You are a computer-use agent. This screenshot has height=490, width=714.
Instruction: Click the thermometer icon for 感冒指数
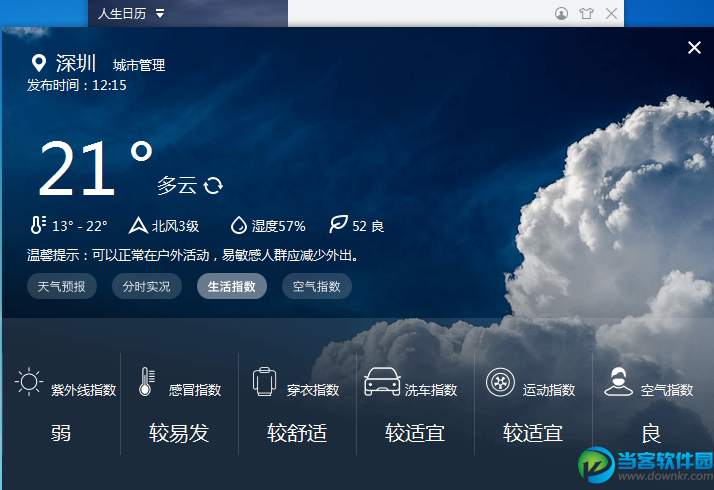pos(147,382)
